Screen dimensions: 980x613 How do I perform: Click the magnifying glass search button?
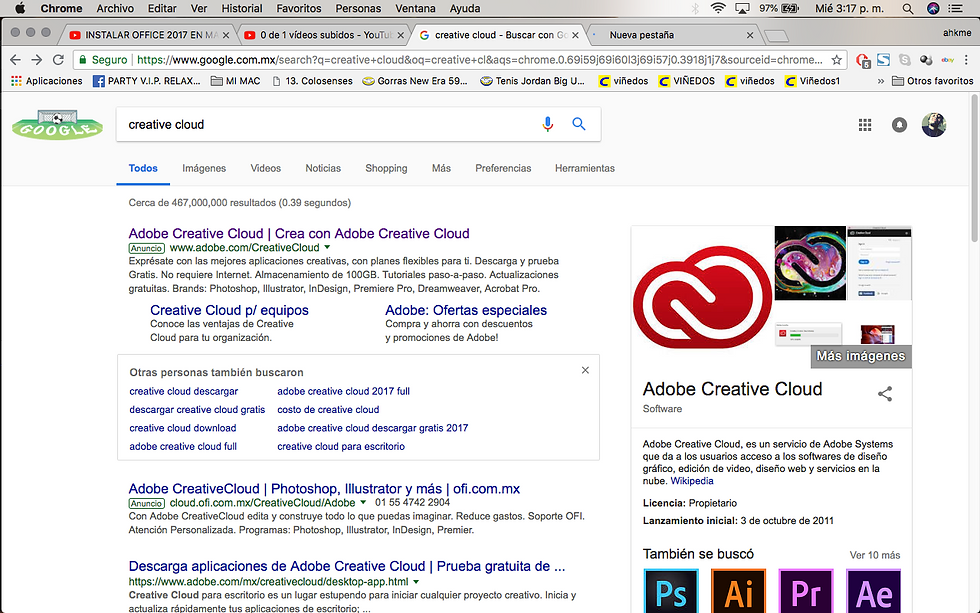pos(579,124)
